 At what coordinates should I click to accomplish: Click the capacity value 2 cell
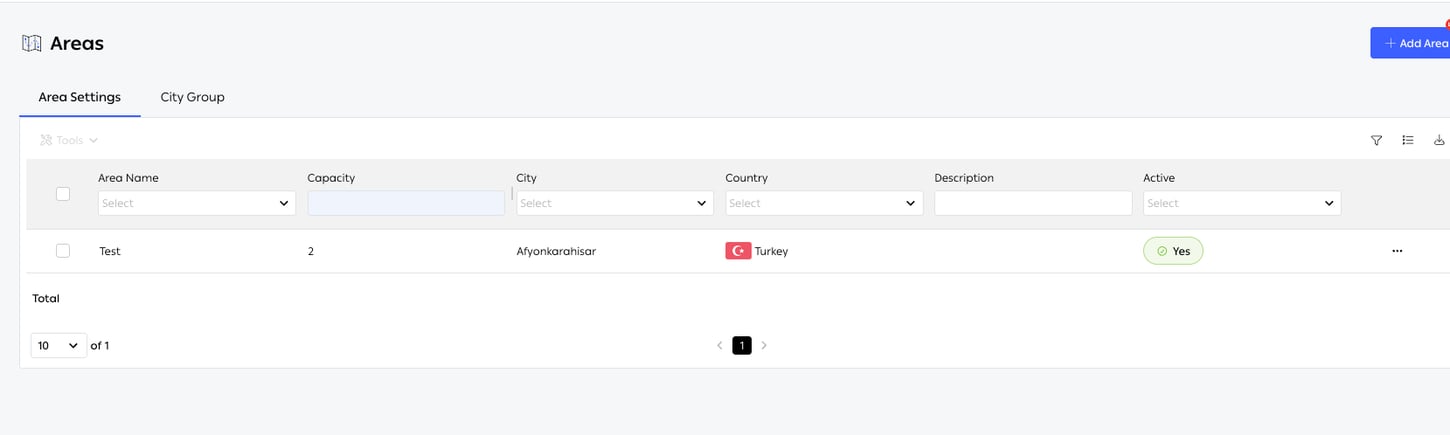(x=311, y=251)
